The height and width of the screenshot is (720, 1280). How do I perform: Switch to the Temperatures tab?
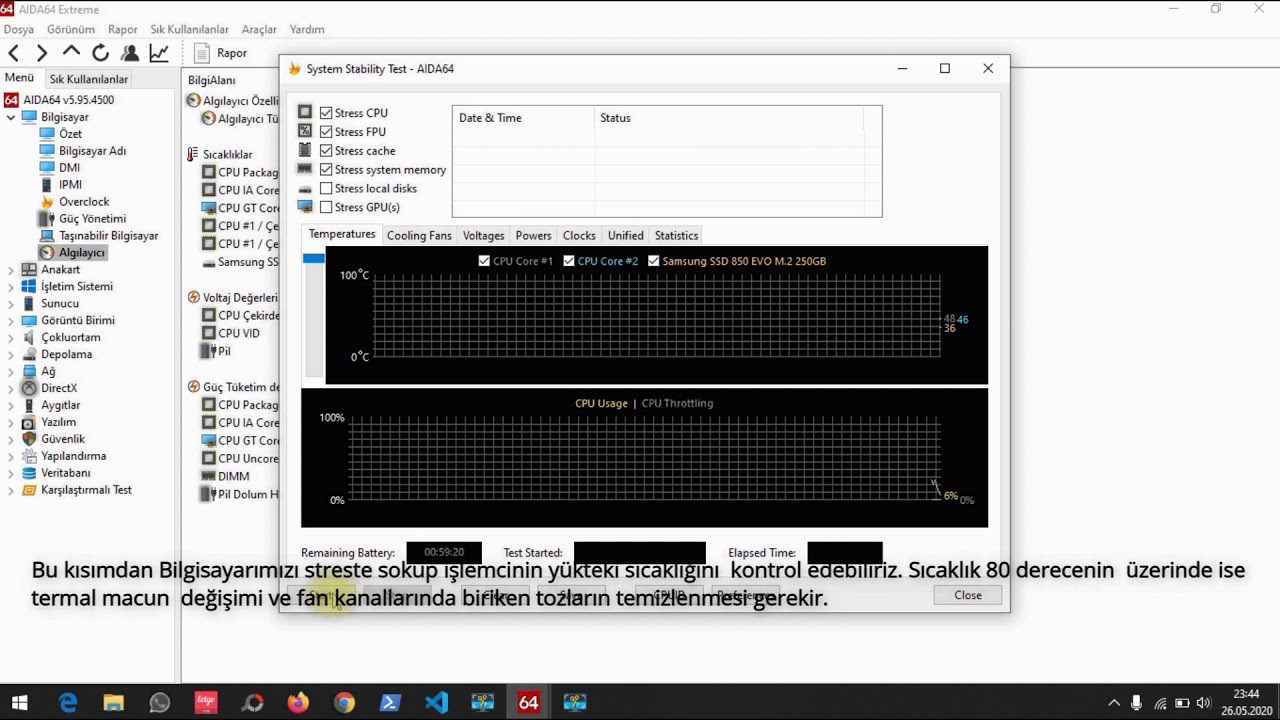pyautogui.click(x=342, y=234)
